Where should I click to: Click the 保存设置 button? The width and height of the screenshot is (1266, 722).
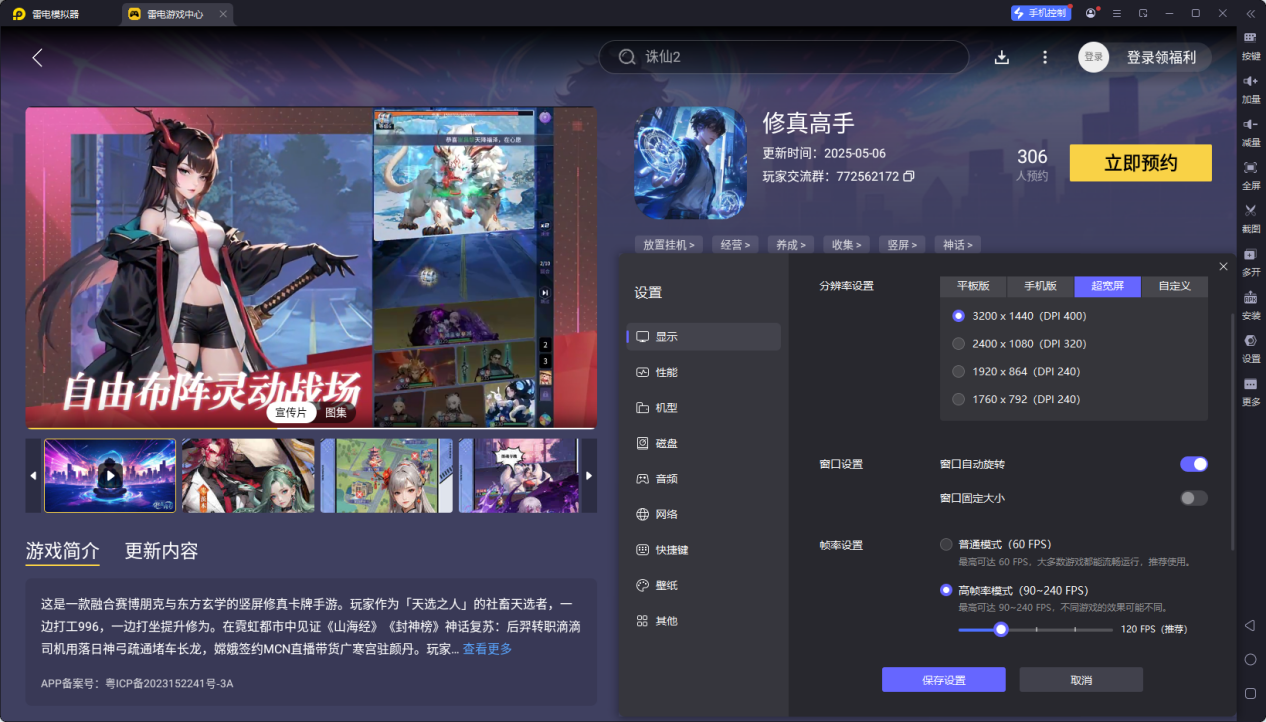(944, 680)
